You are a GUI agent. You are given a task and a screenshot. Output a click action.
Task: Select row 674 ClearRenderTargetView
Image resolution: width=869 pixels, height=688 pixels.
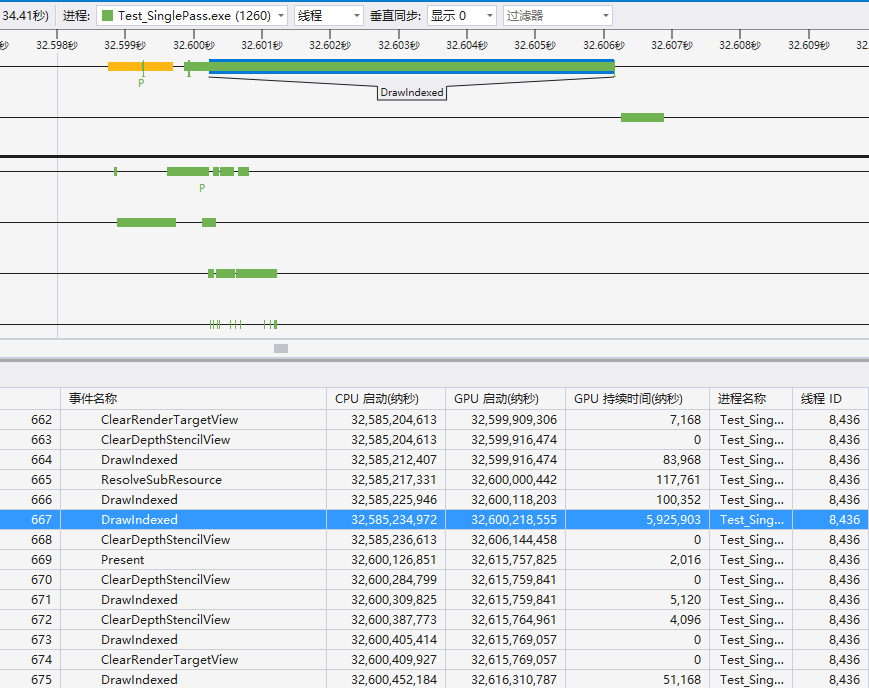(434, 659)
